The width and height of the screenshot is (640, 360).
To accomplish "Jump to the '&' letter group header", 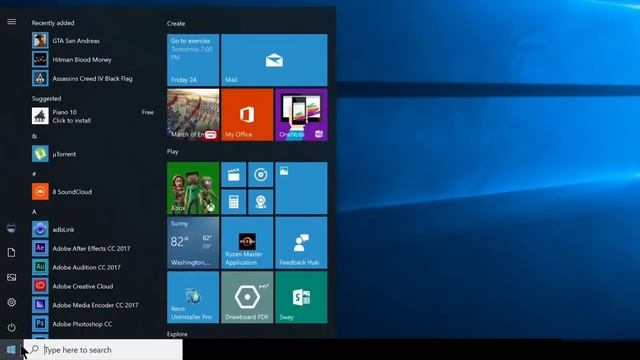I will point(34,136).
